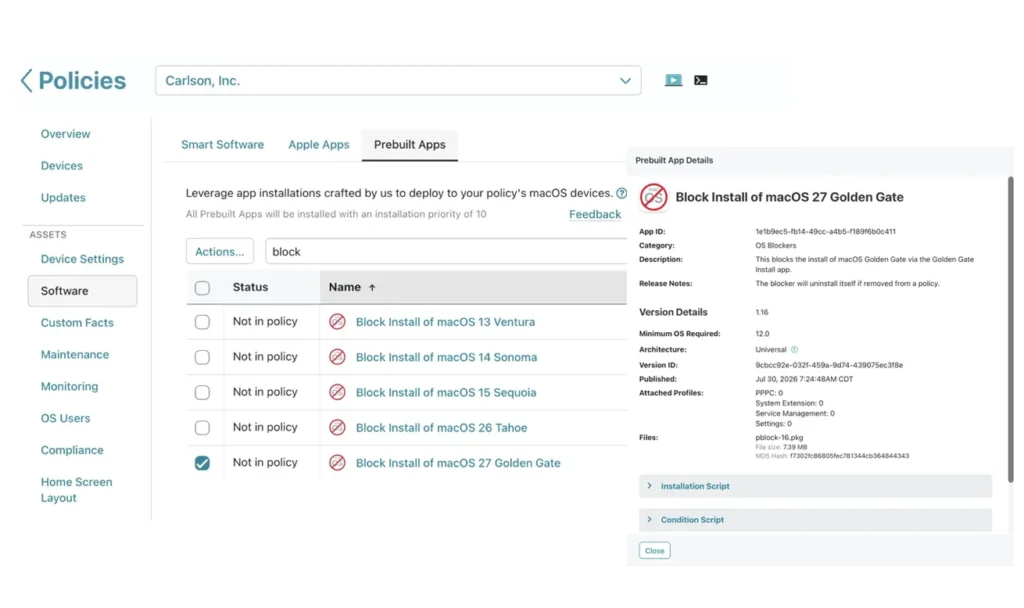Click sort arrow in Name column header
Image resolution: width=1024 pixels, height=608 pixels.
372,287
